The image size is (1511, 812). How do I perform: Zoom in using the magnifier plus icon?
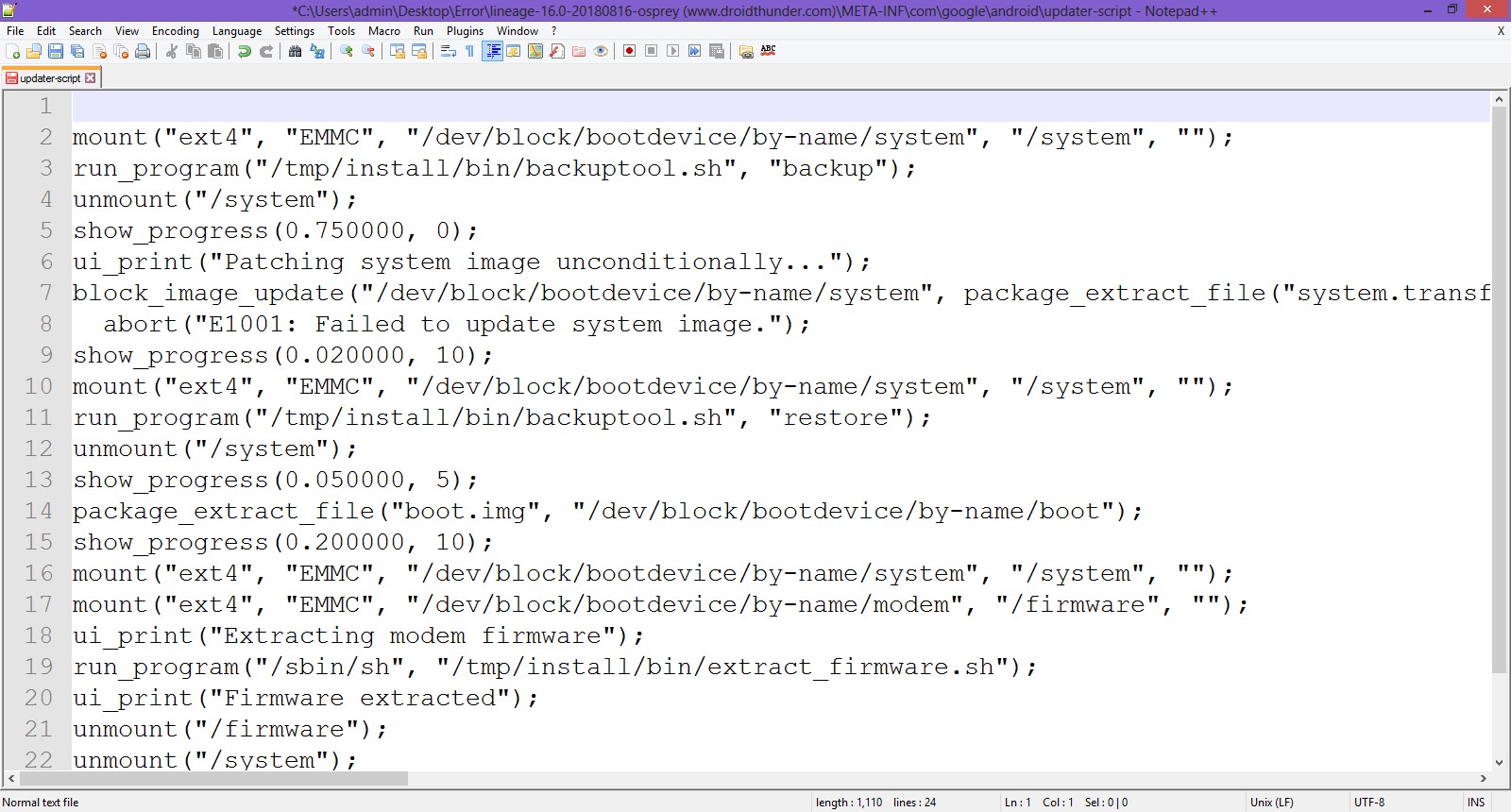coord(347,51)
